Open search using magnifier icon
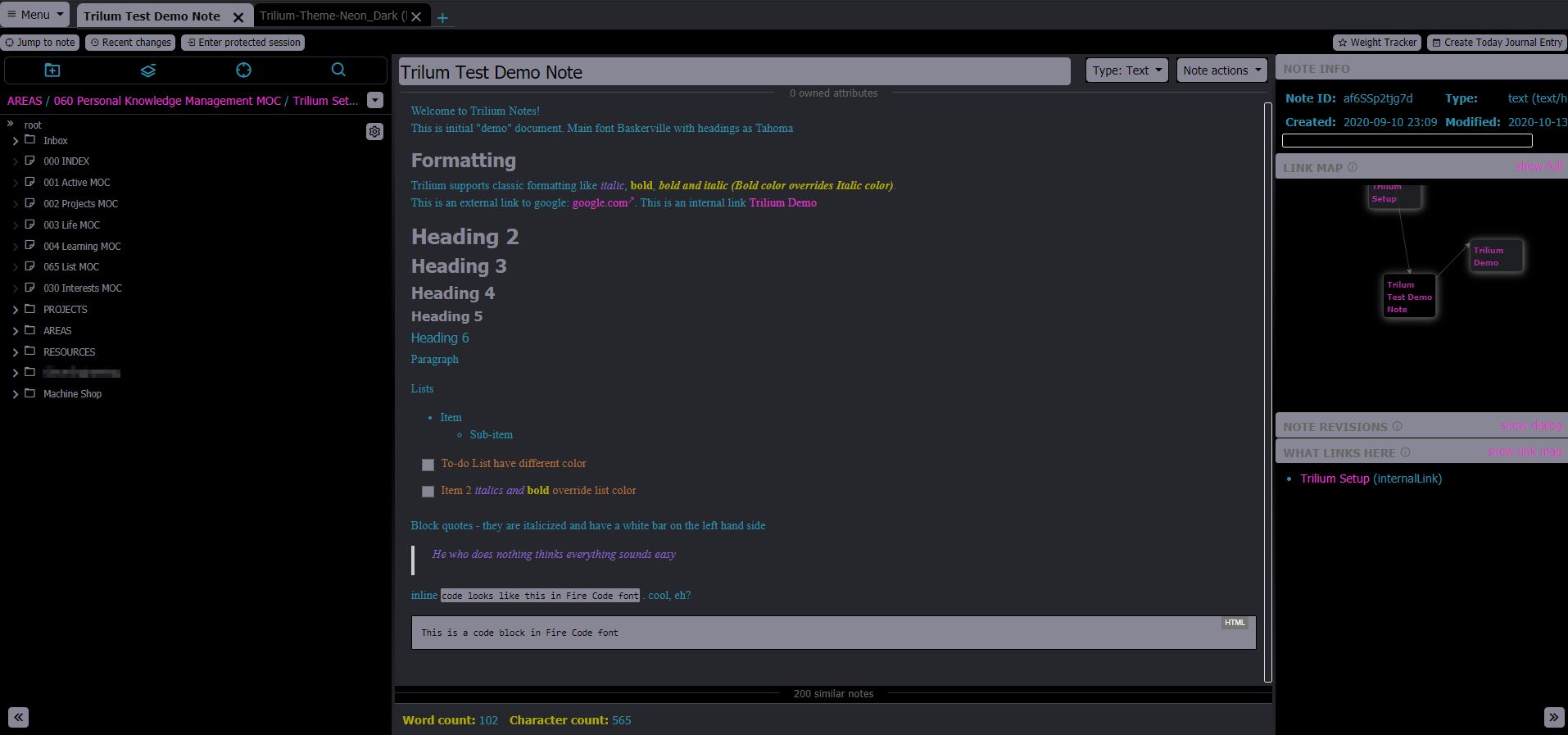Image resolution: width=1568 pixels, height=735 pixels. point(338,70)
